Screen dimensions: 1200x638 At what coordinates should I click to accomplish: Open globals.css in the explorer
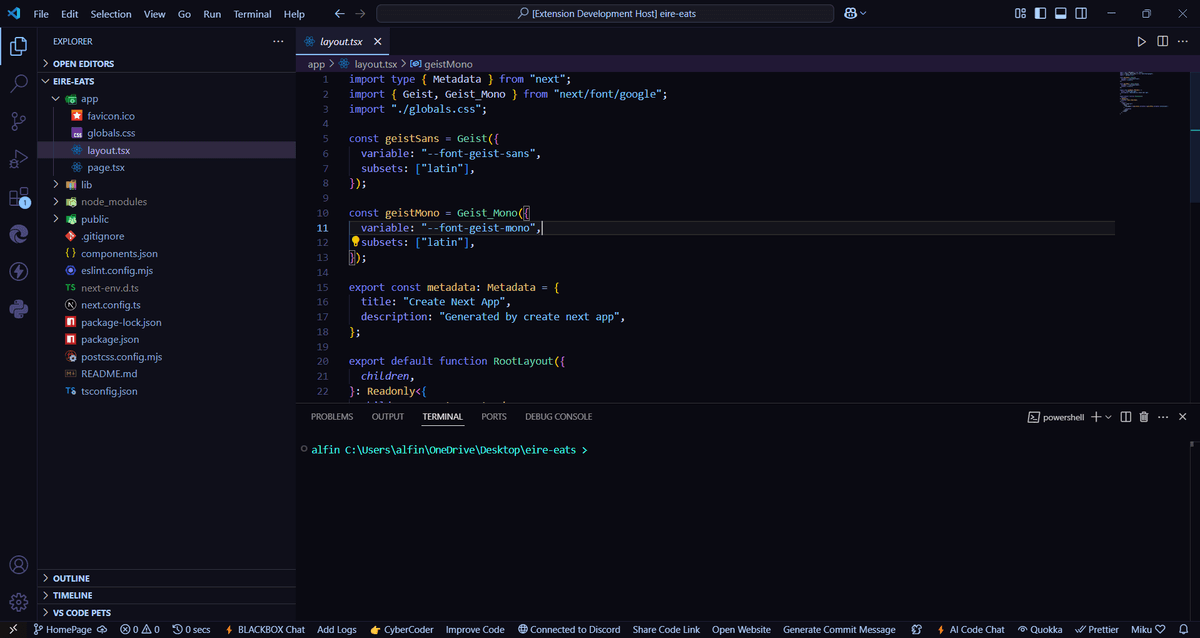pos(166,133)
